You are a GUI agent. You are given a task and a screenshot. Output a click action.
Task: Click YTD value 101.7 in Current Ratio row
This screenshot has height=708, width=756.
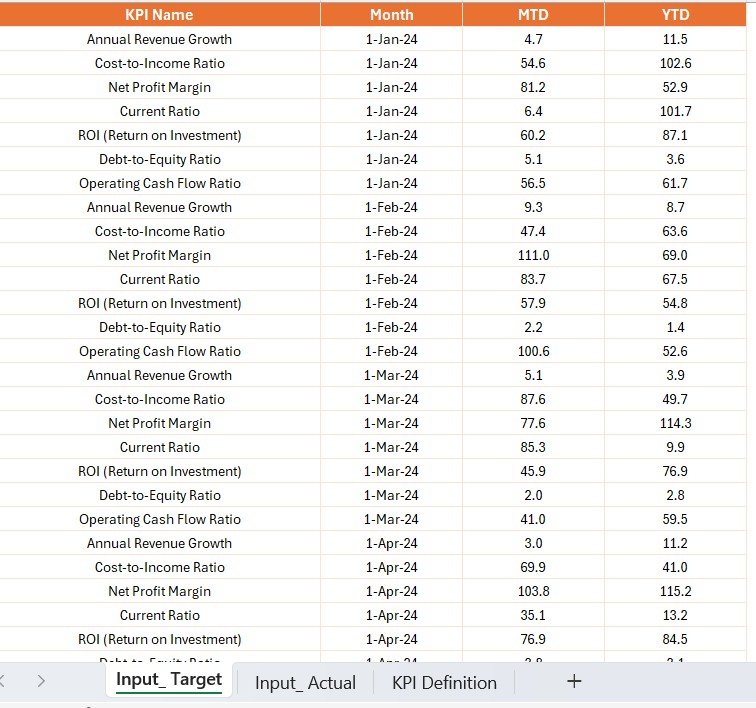pyautogui.click(x=675, y=111)
